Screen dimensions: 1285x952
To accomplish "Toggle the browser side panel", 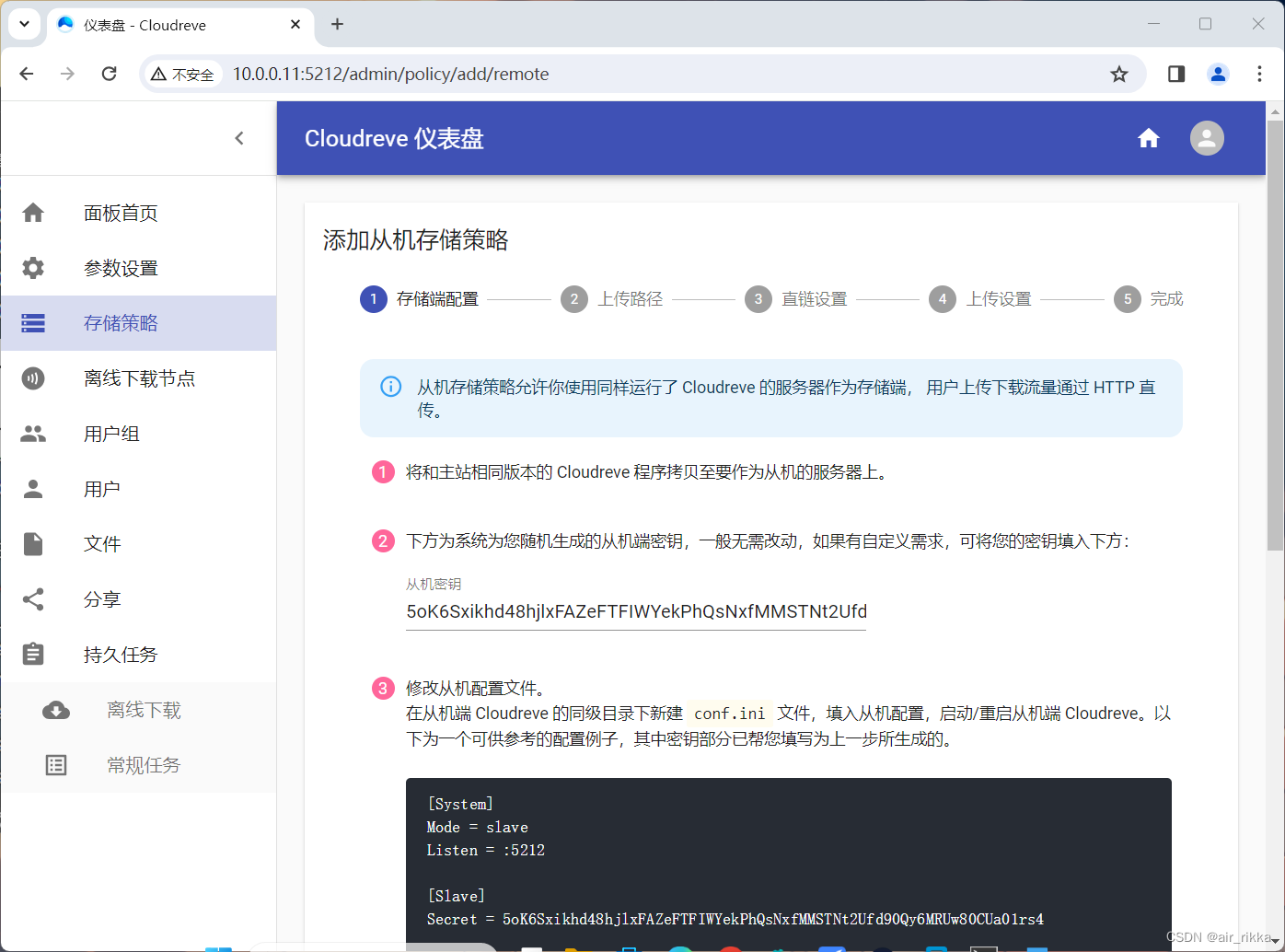I will click(x=1176, y=74).
